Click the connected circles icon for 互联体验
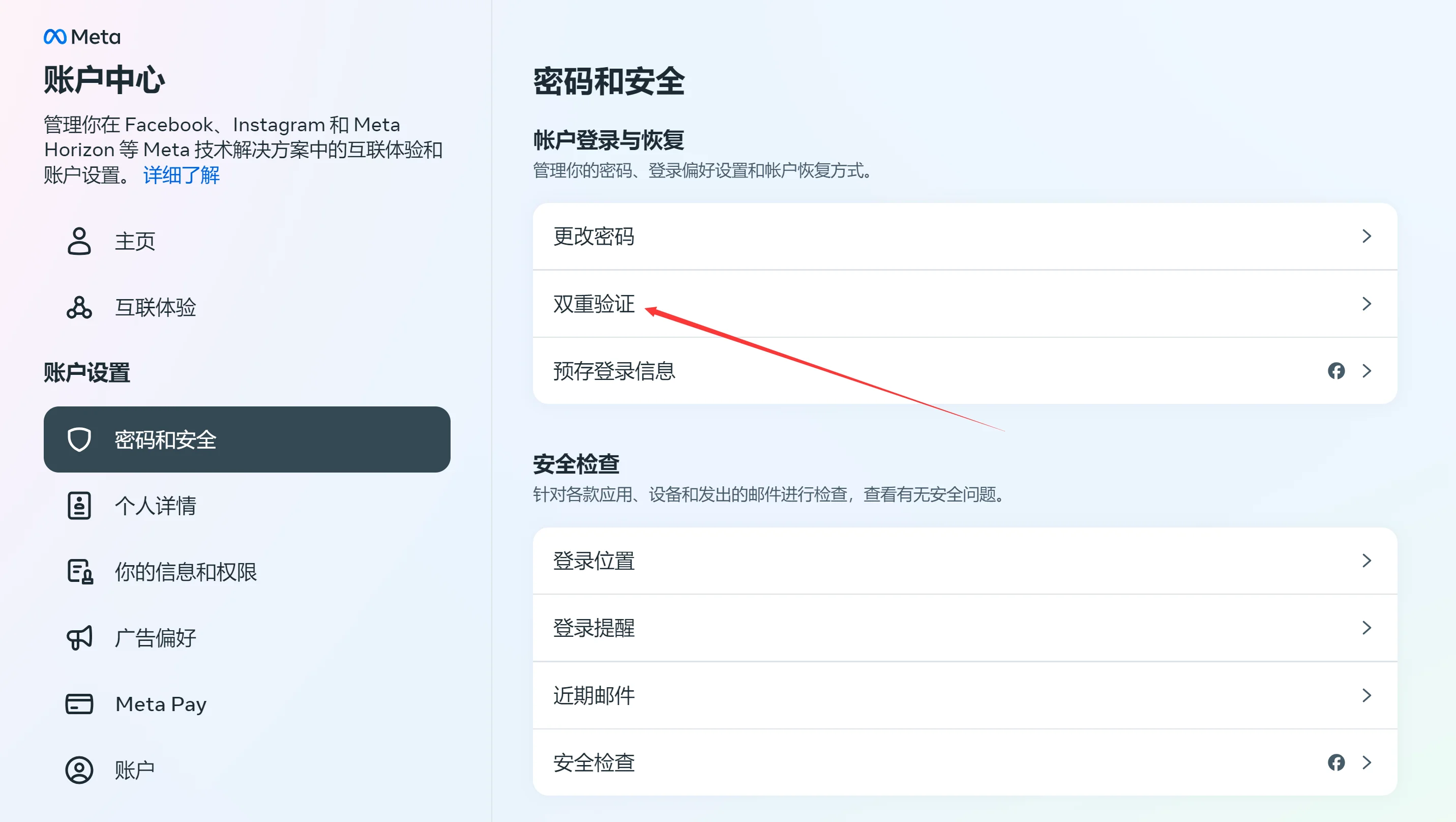This screenshot has height=822, width=1456. coord(79,308)
